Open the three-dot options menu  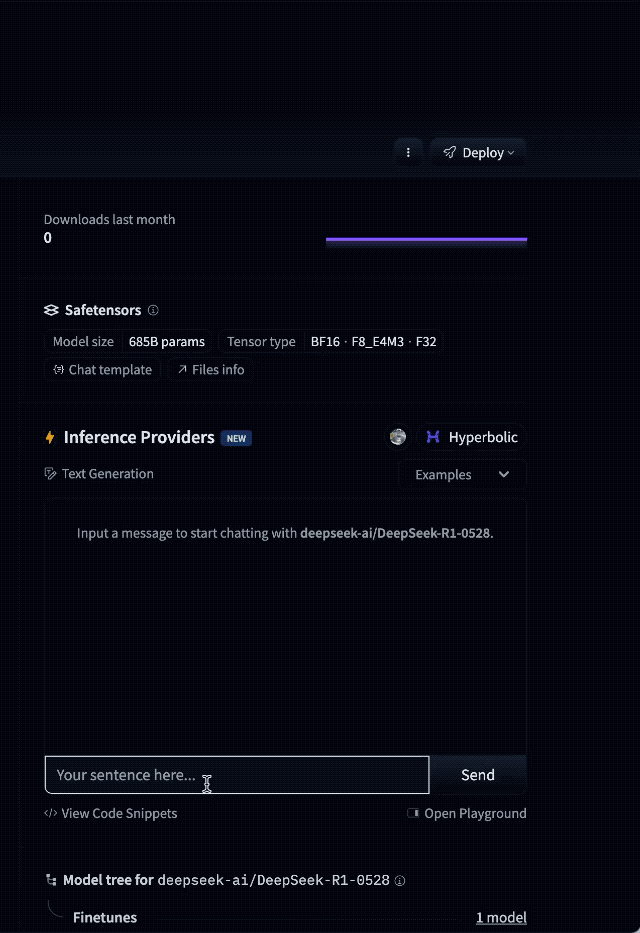pyautogui.click(x=408, y=152)
